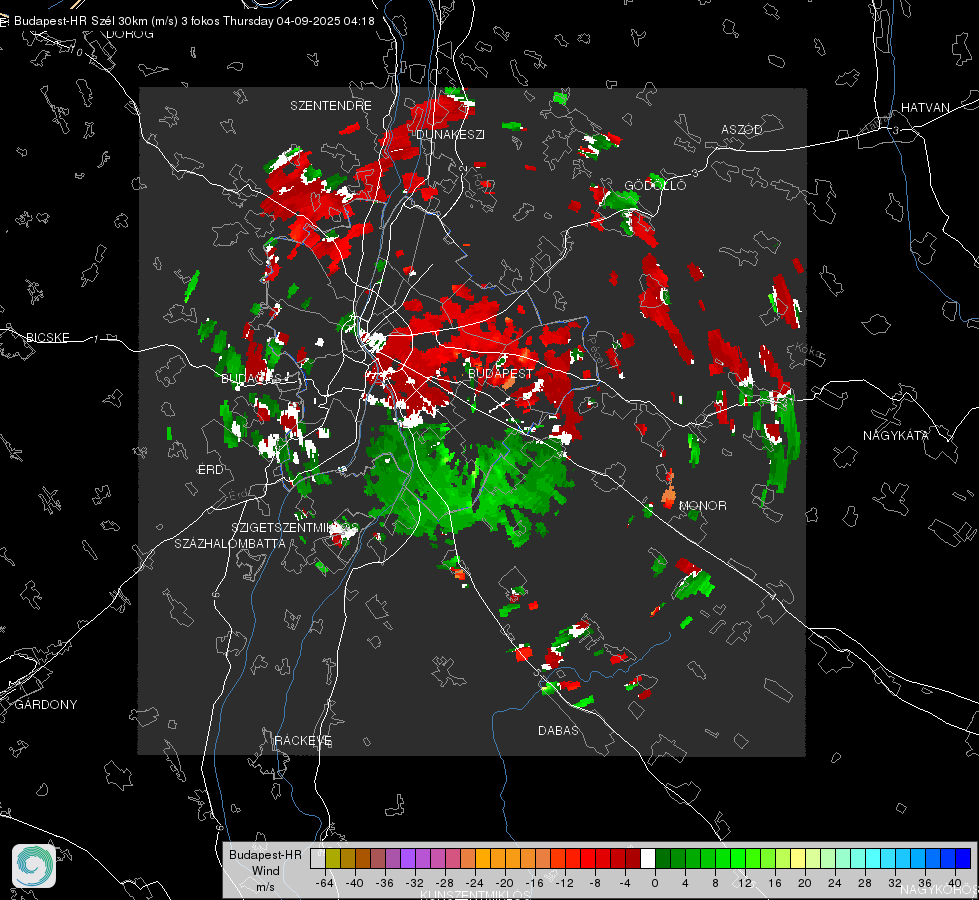This screenshot has height=900, width=979.
Task: Click the BUDAÖRS label
Action: pyautogui.click(x=252, y=379)
